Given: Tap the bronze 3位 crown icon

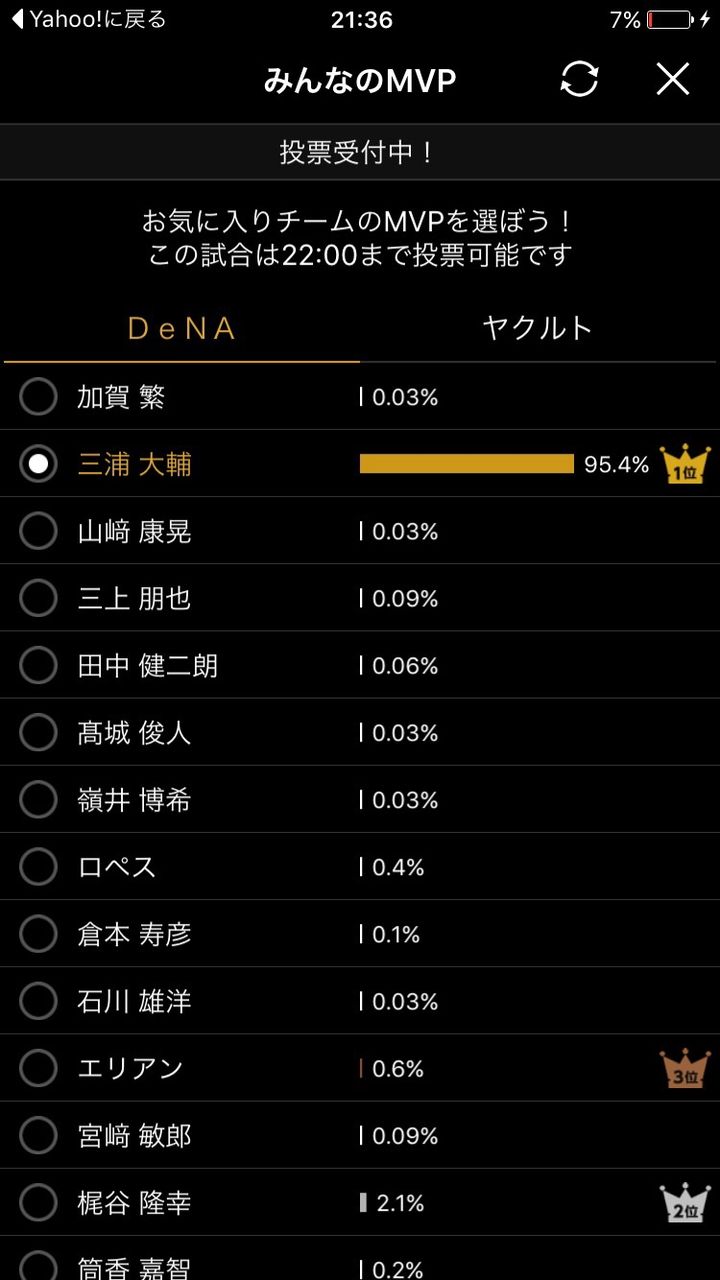Looking at the screenshot, I should point(685,1068).
